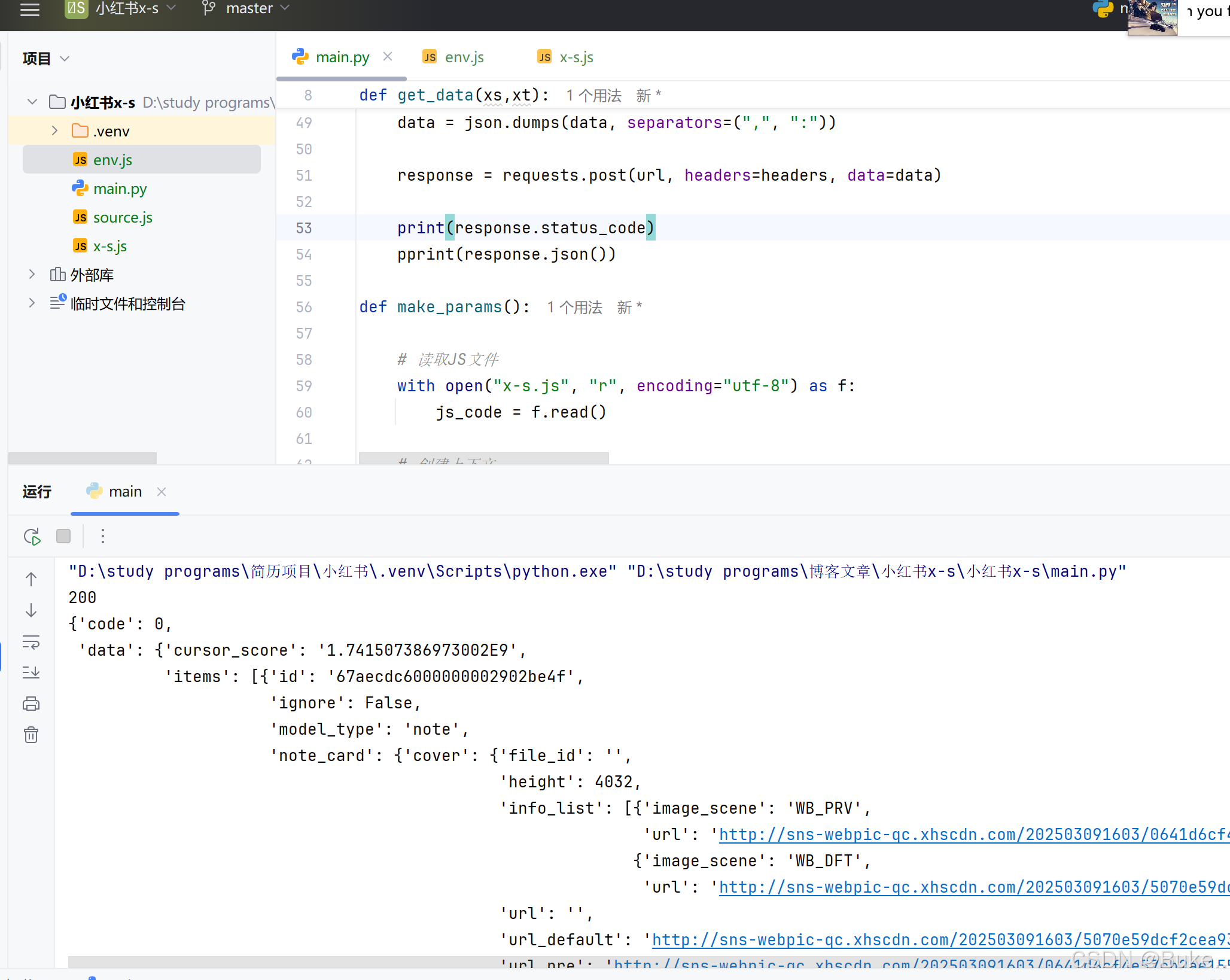This screenshot has width=1230, height=980.
Task: Rerun the main run configuration
Action: pos(32,536)
